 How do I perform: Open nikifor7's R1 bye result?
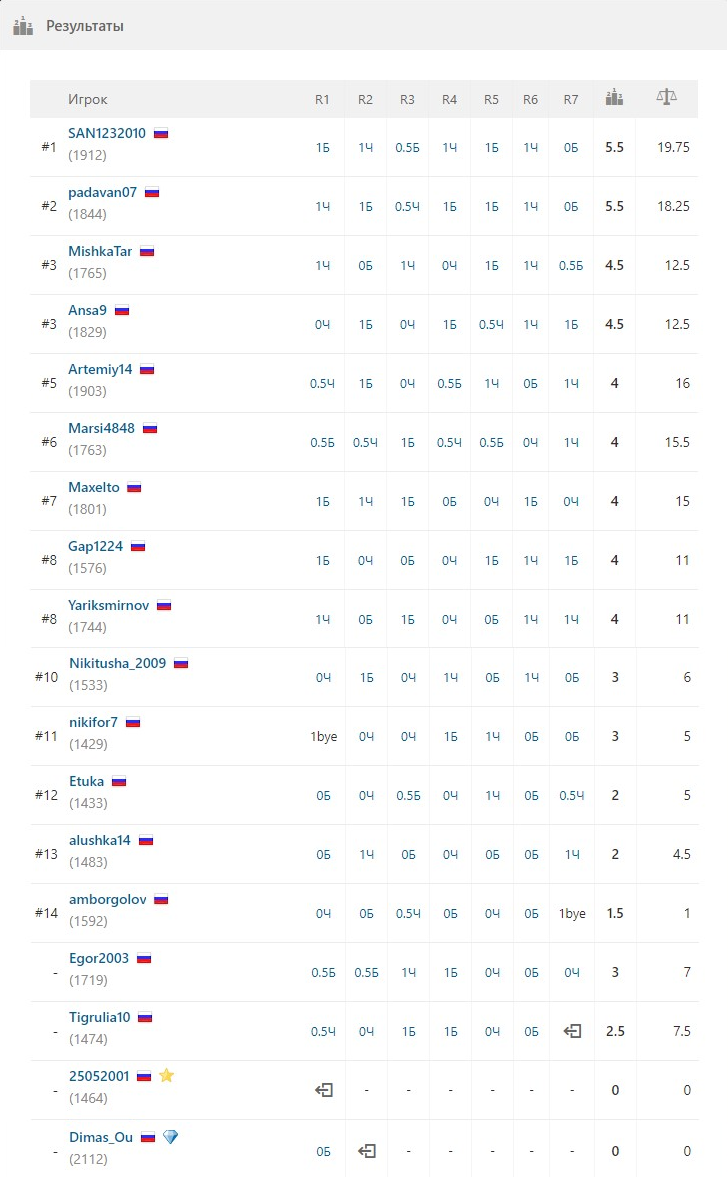(323, 736)
